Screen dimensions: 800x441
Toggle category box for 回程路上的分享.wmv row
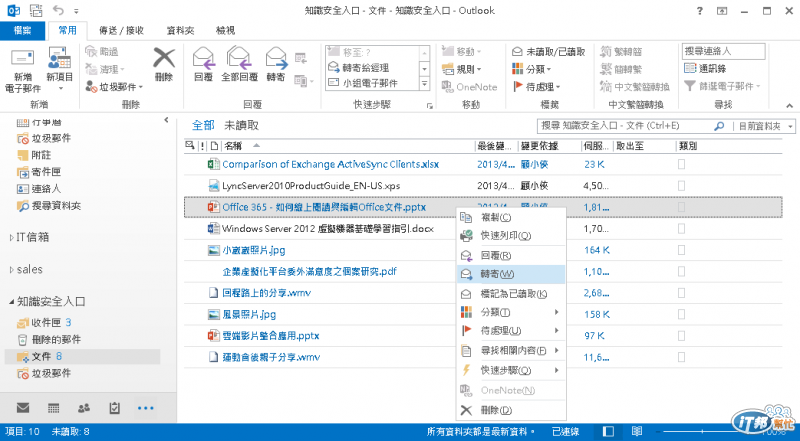click(x=681, y=293)
